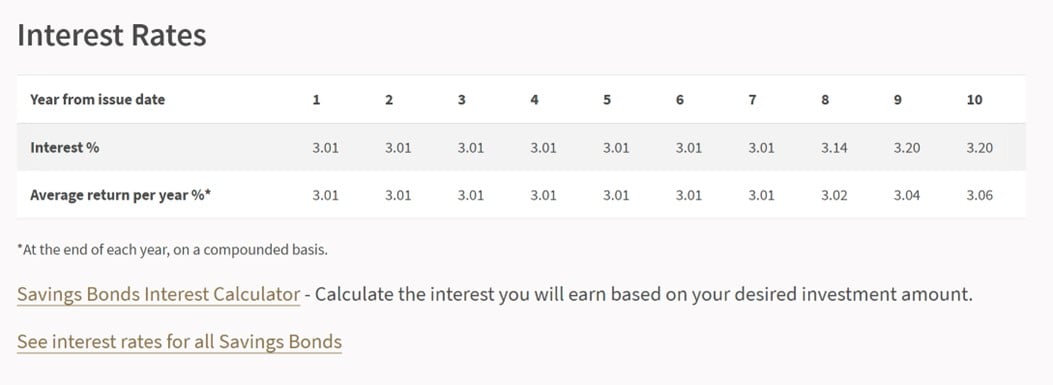Screen dimensions: 1053x385
Task: Select column header for year 3
Action: 461,99
